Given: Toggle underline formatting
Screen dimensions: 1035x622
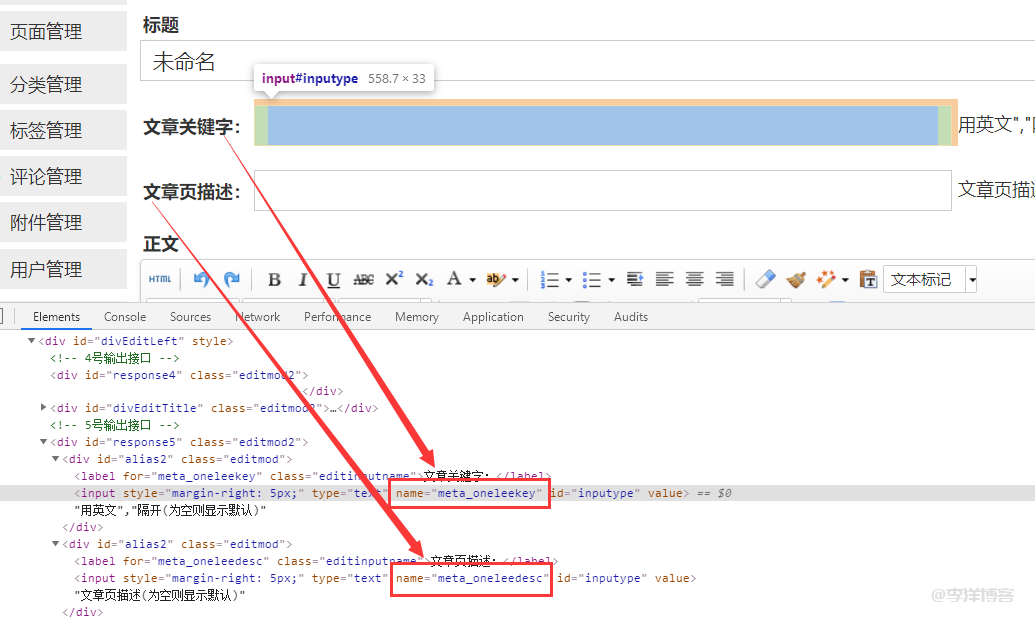Looking at the screenshot, I should pyautogui.click(x=334, y=280).
